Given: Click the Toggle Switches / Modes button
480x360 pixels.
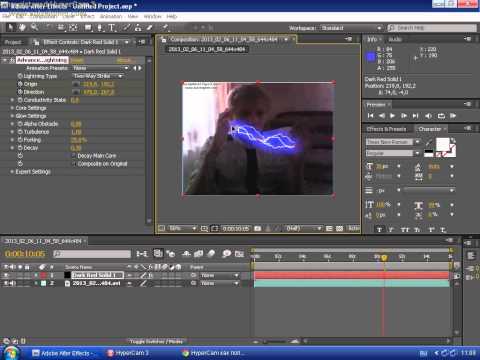Looking at the screenshot, I should click(x=156, y=341).
